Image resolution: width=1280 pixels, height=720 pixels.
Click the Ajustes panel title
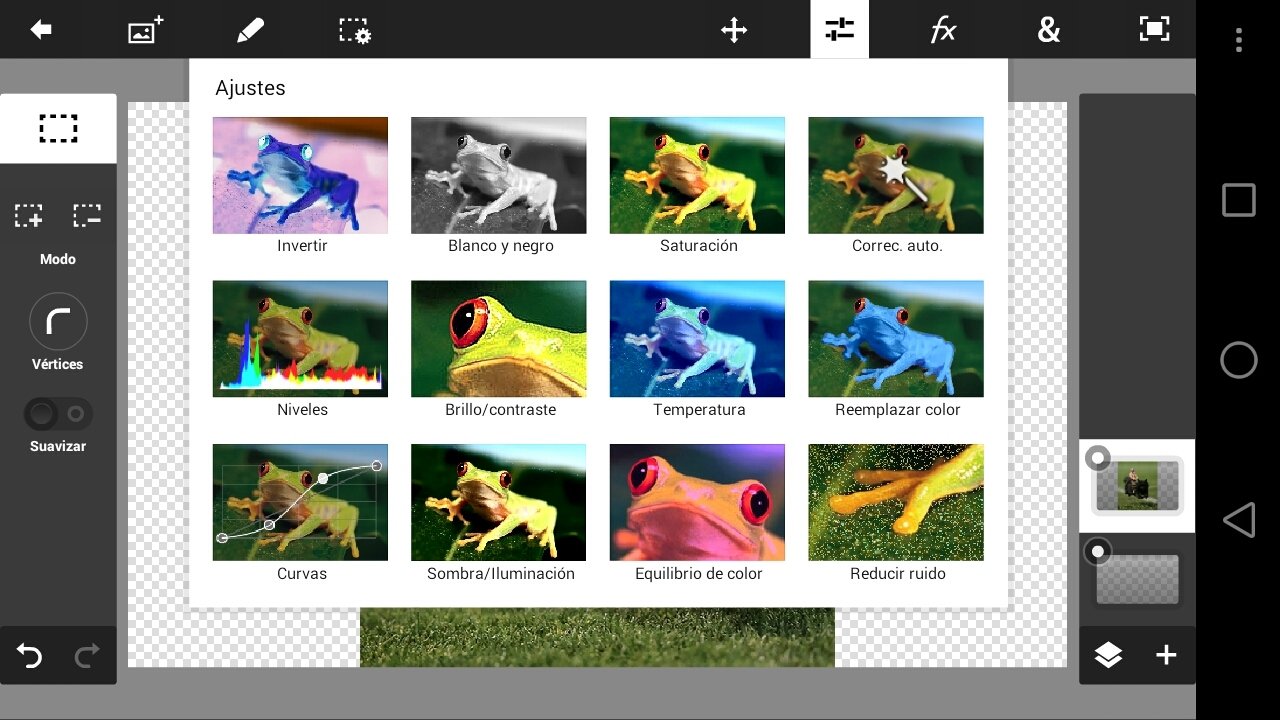tap(250, 88)
